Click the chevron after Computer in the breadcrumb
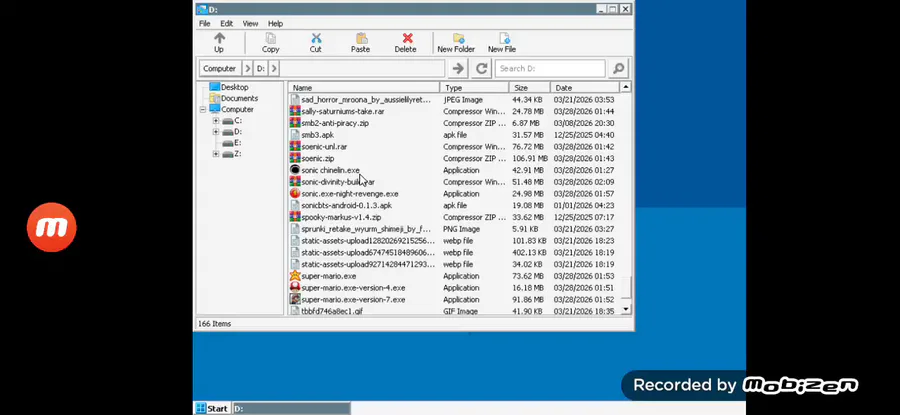This screenshot has width=900, height=415. (x=247, y=68)
